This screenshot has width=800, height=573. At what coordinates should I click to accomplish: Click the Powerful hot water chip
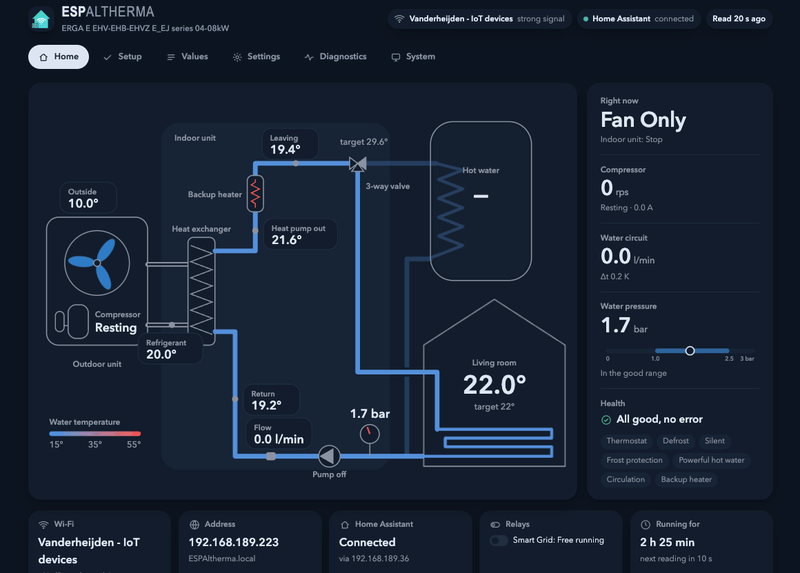[711, 460]
